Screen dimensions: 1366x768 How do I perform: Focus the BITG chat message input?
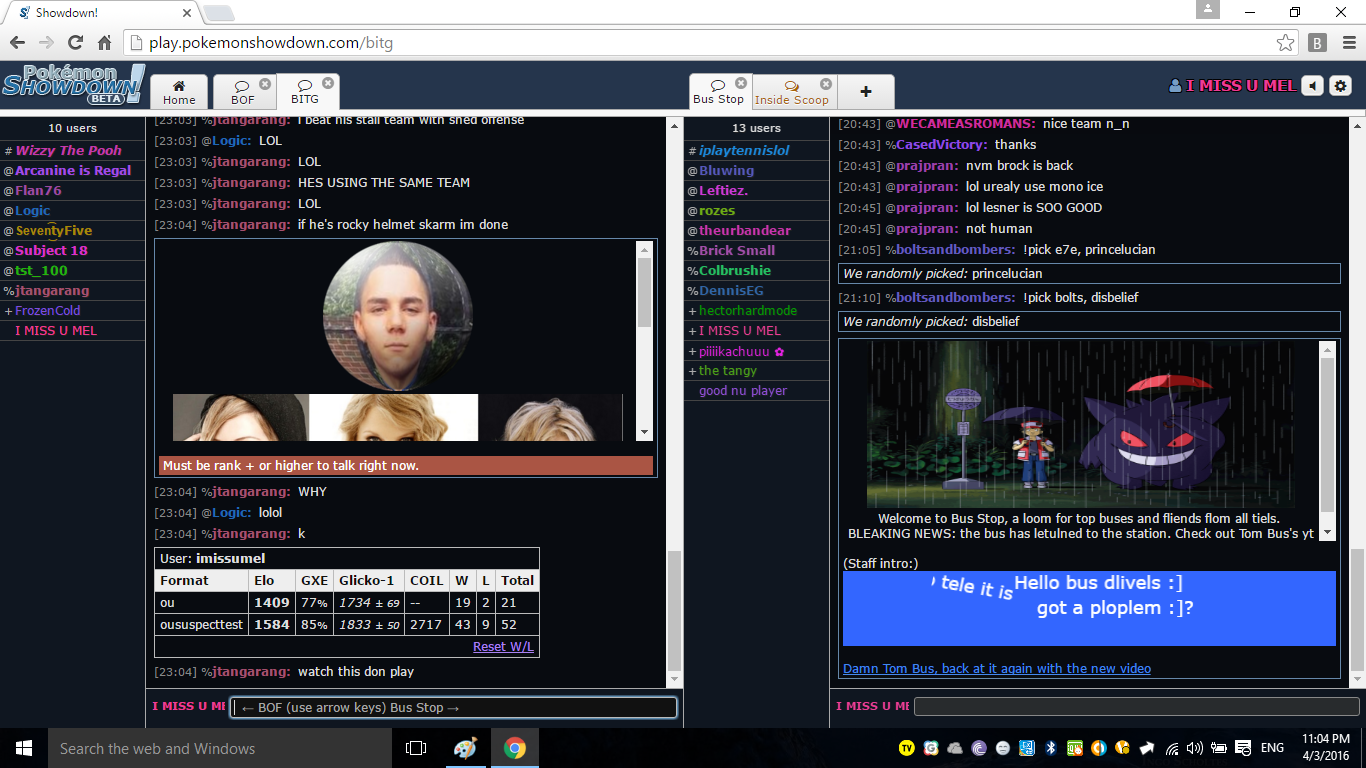(453, 708)
